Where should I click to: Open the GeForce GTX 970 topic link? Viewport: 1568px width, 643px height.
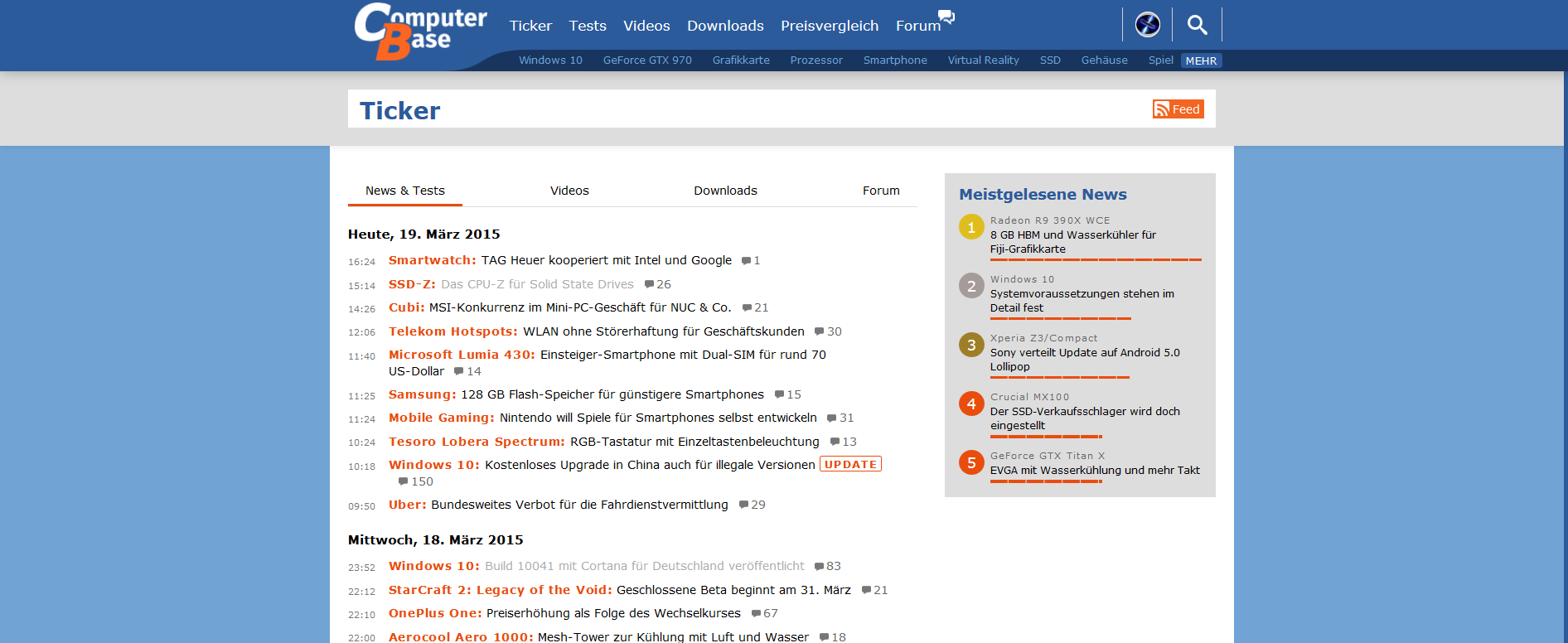(647, 60)
